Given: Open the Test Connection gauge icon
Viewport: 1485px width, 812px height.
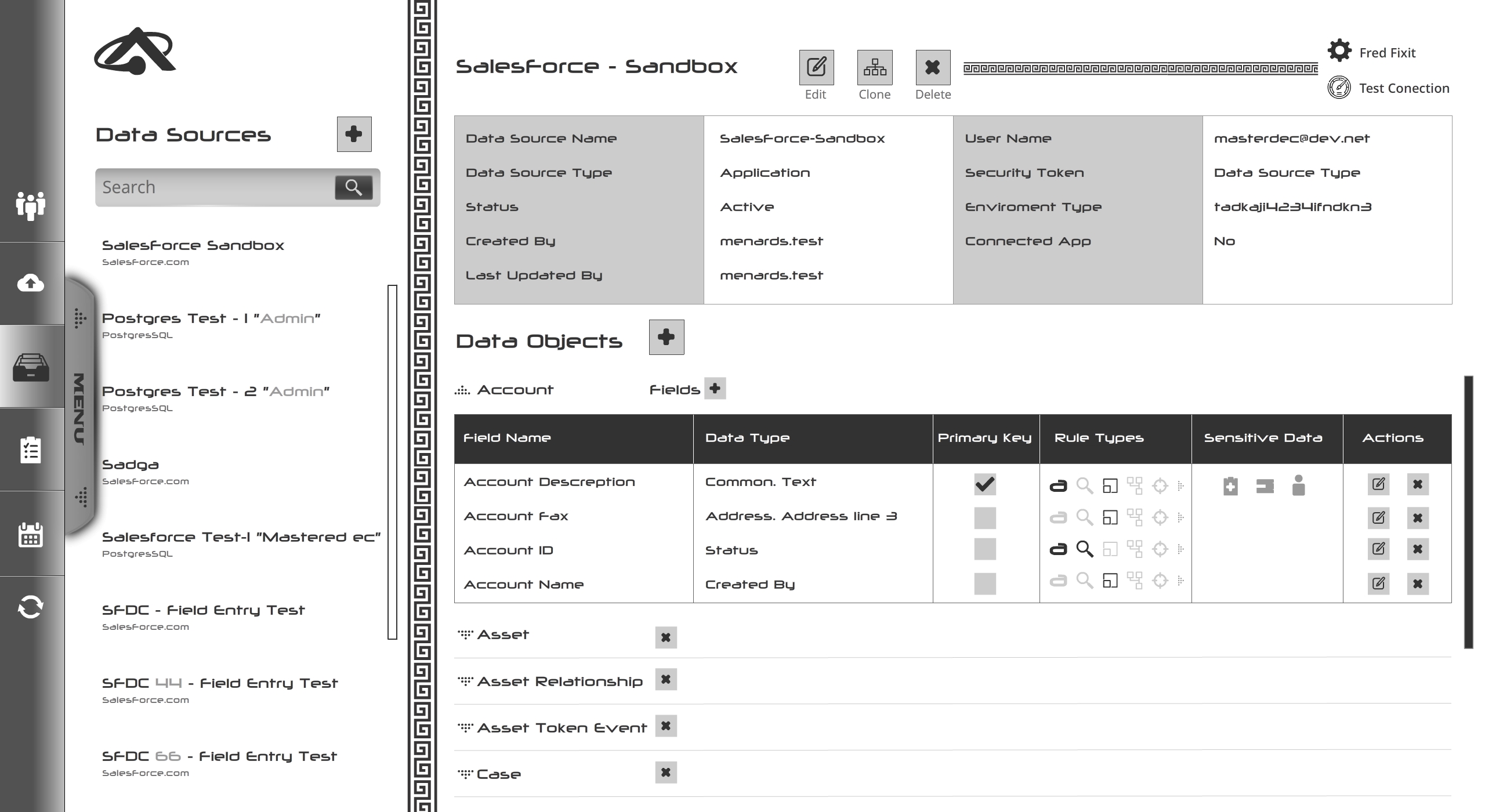Looking at the screenshot, I should (x=1339, y=88).
